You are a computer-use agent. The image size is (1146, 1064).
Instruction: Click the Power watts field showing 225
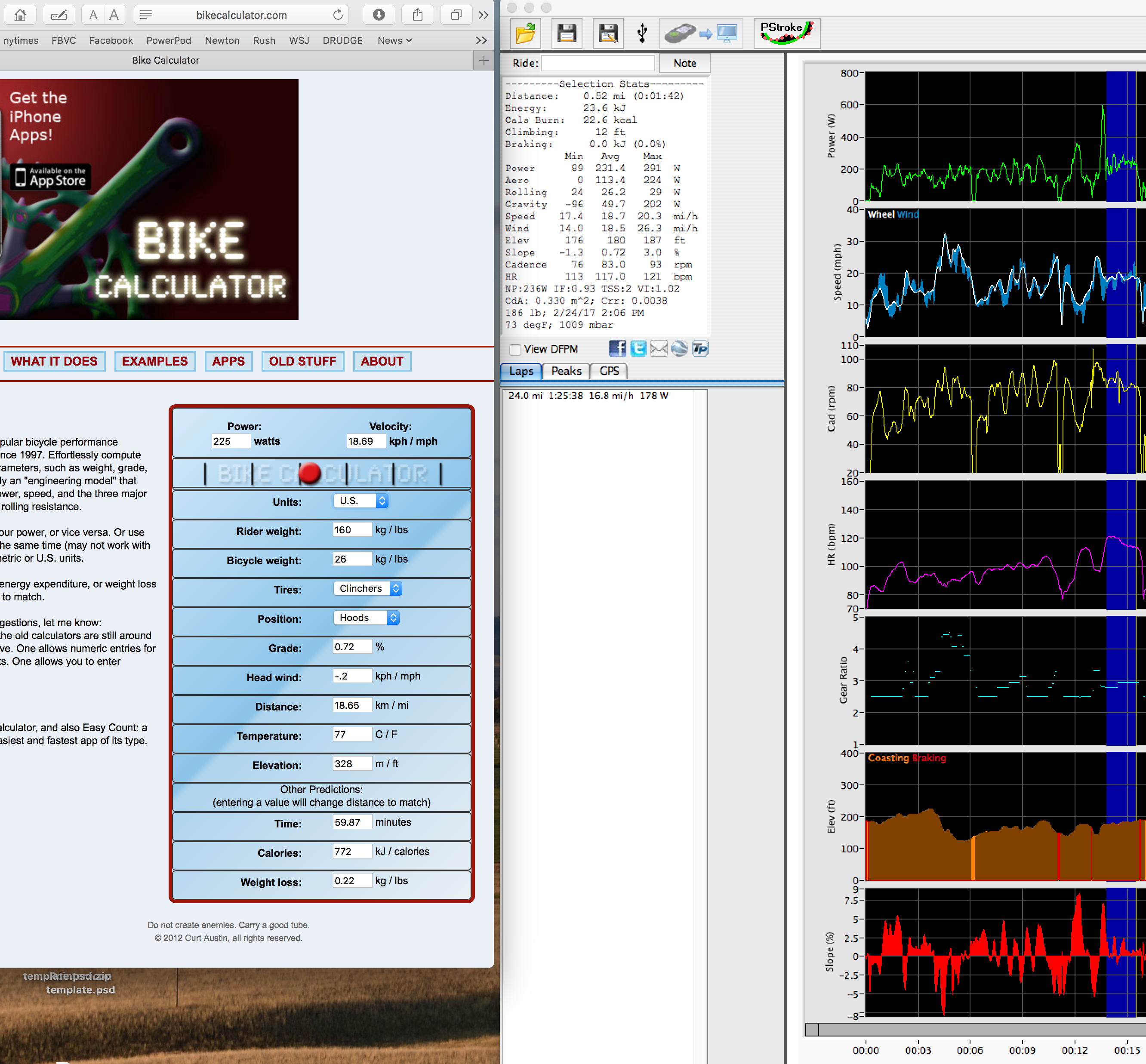click(230, 441)
